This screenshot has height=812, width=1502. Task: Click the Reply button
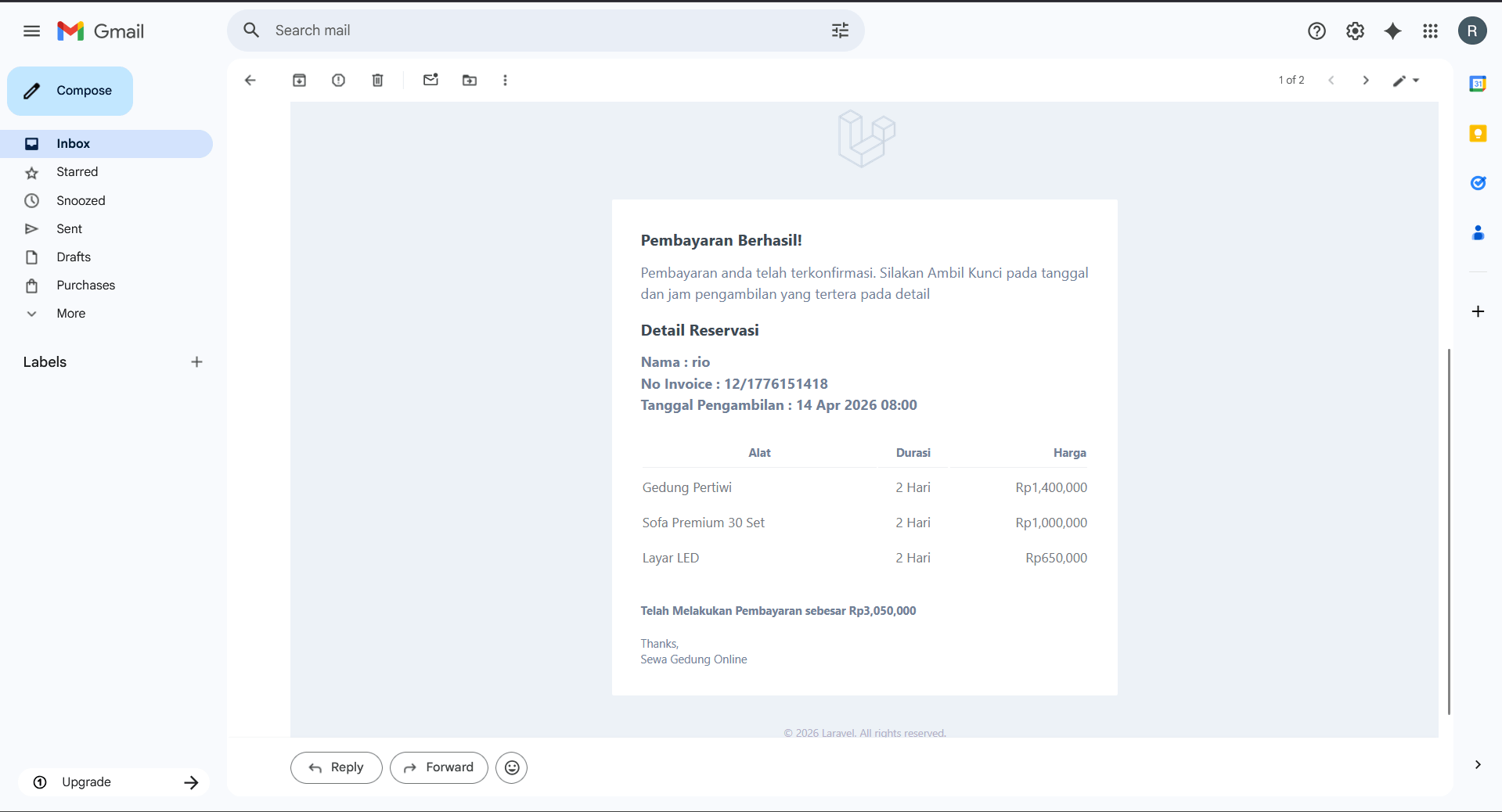[337, 767]
